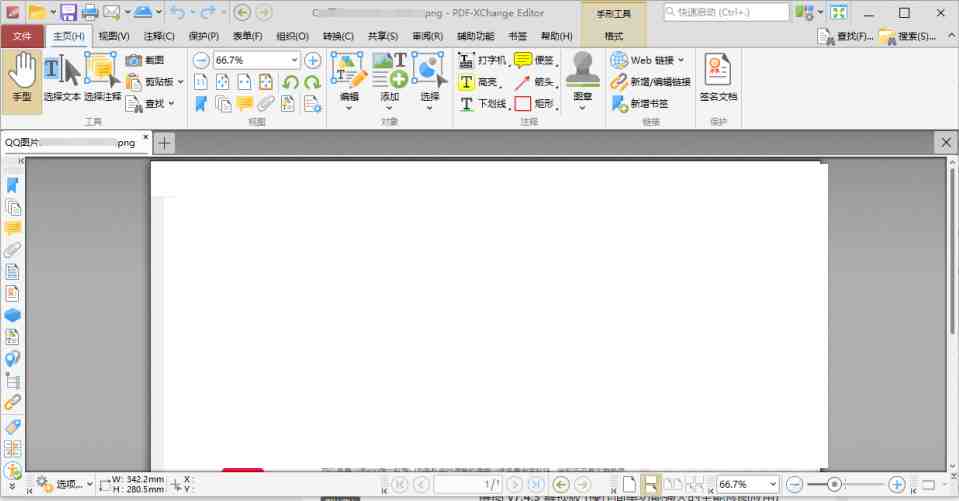Activate the Select Text tool (选择文本)
The width and height of the screenshot is (959, 501).
(62, 78)
